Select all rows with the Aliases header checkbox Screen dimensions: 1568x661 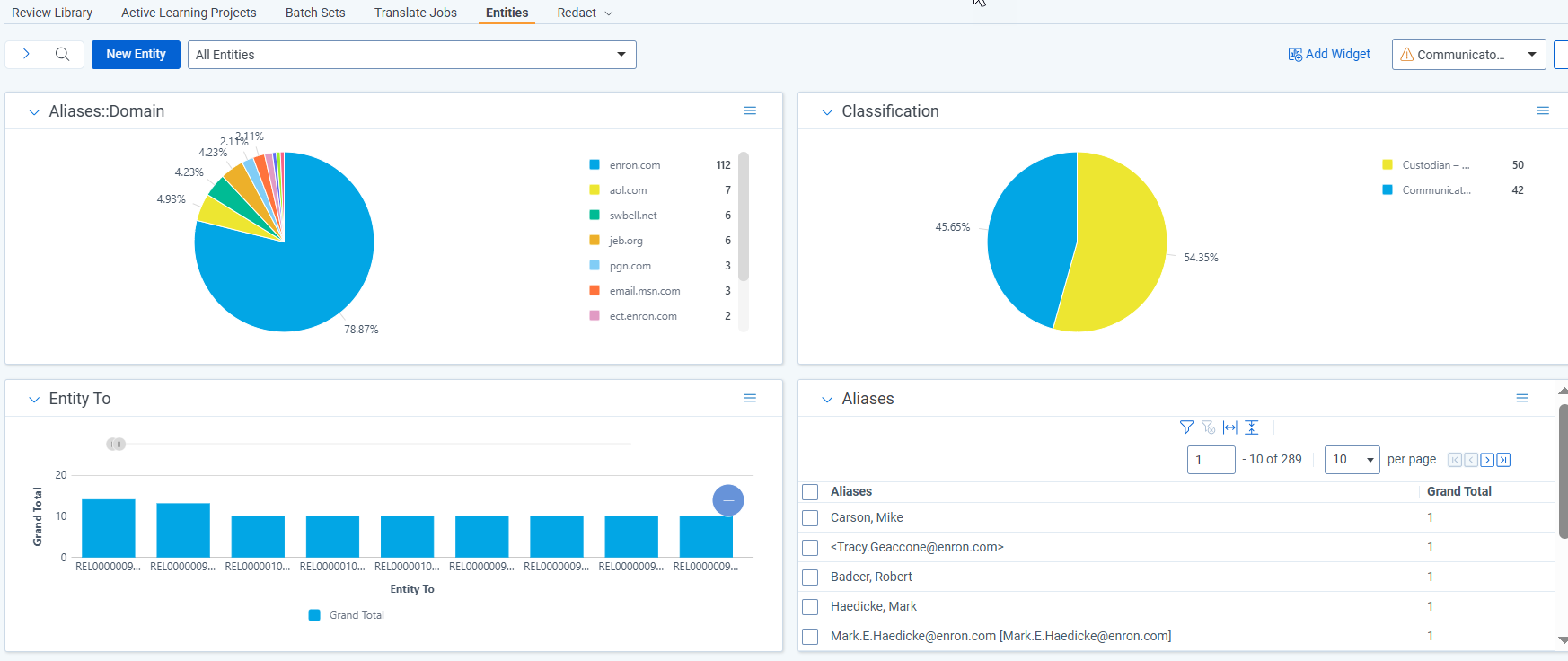(x=810, y=492)
